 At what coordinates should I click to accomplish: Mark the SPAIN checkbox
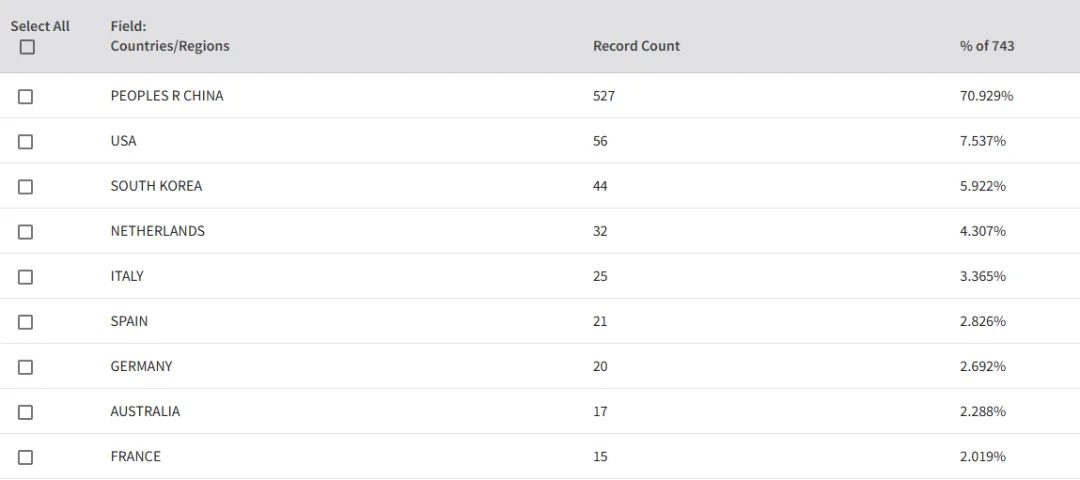[25, 322]
